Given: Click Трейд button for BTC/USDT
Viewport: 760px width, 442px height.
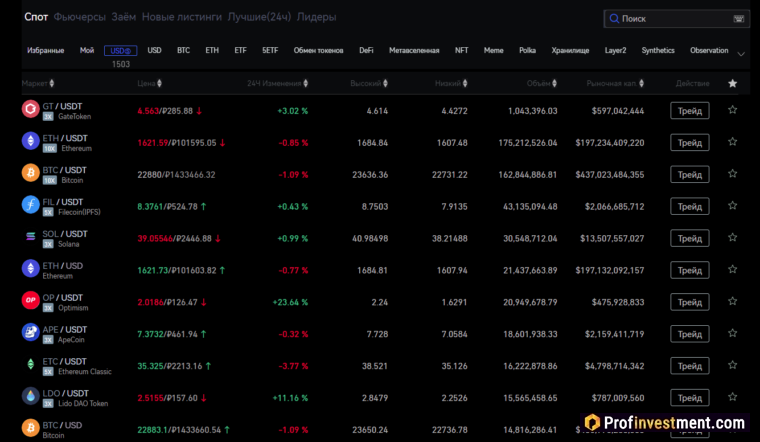Looking at the screenshot, I should coord(690,174).
